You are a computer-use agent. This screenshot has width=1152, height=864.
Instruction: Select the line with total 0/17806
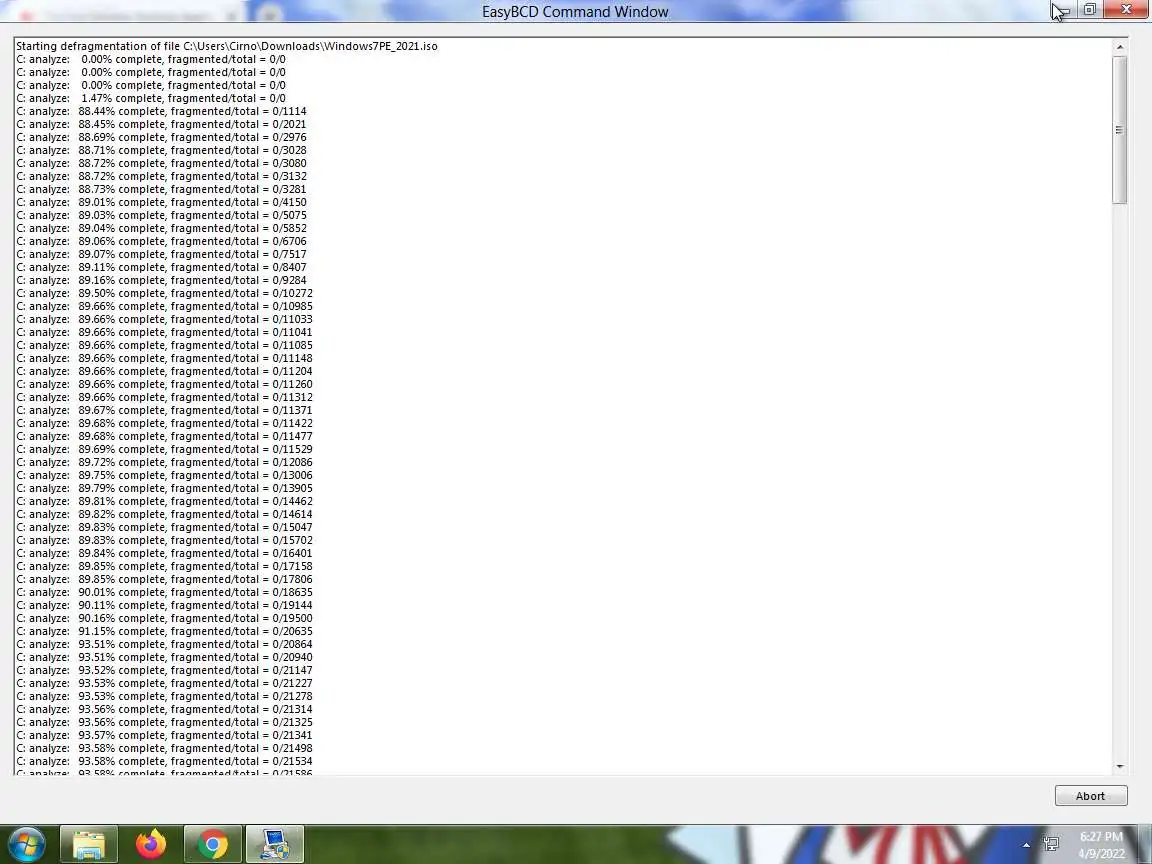pyautogui.click(x=165, y=580)
